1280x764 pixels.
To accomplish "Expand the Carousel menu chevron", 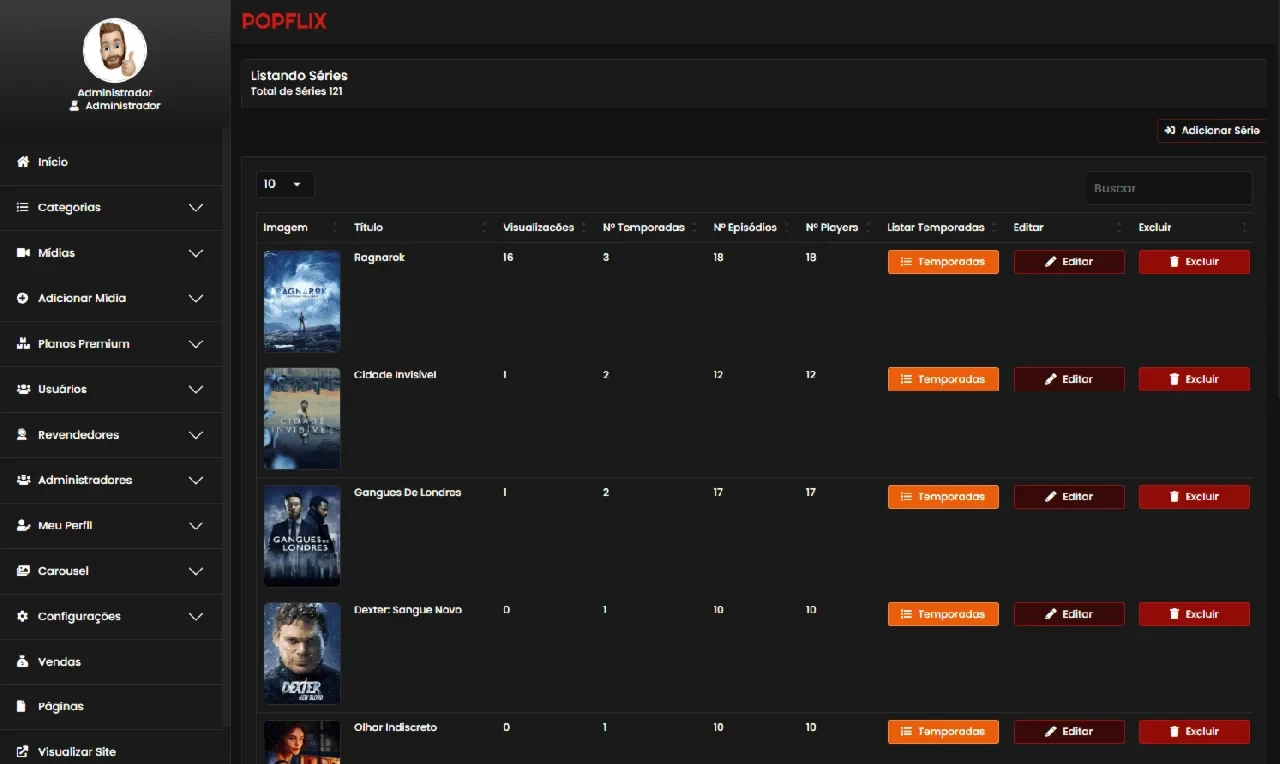I will (196, 571).
